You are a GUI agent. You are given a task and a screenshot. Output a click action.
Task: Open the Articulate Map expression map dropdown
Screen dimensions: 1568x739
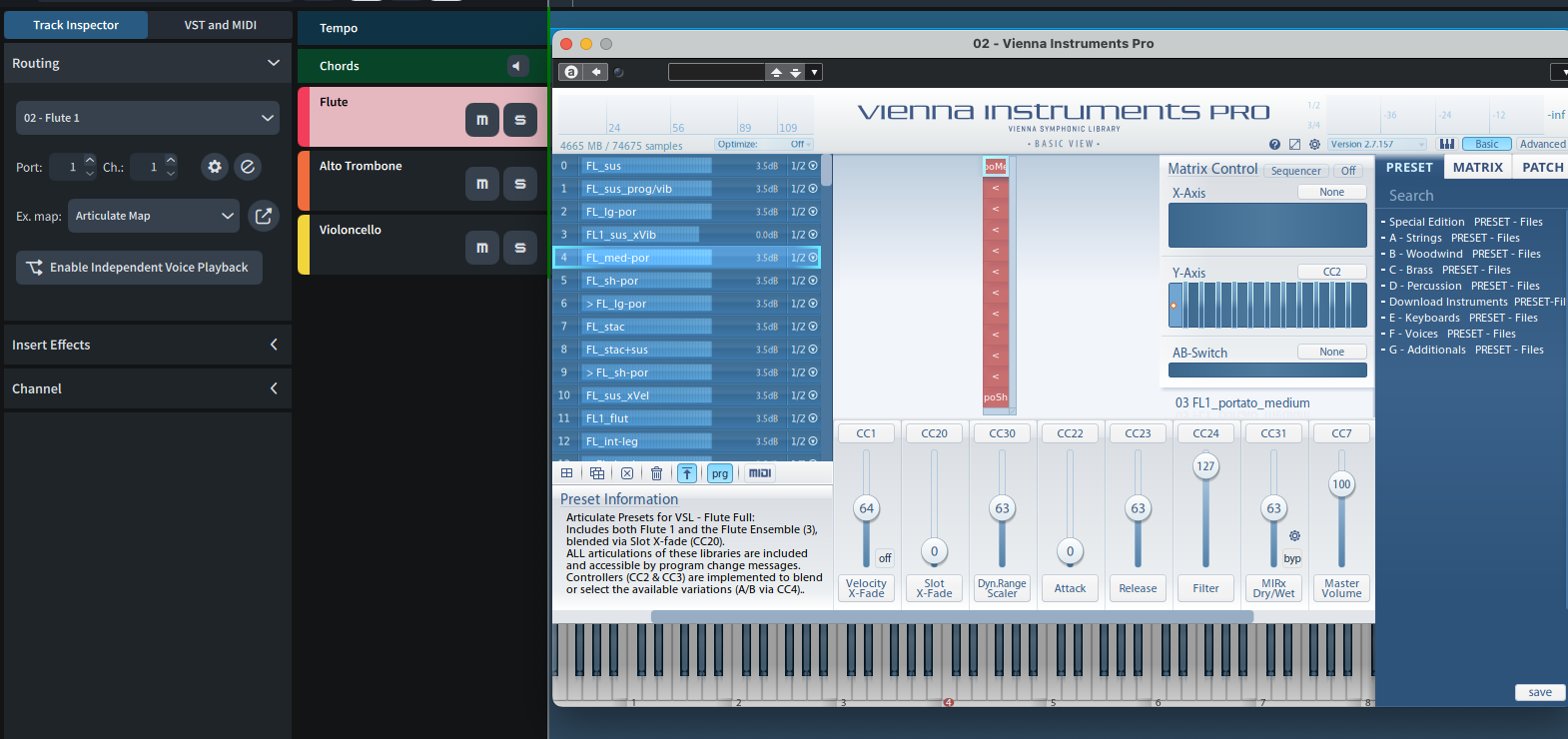154,216
